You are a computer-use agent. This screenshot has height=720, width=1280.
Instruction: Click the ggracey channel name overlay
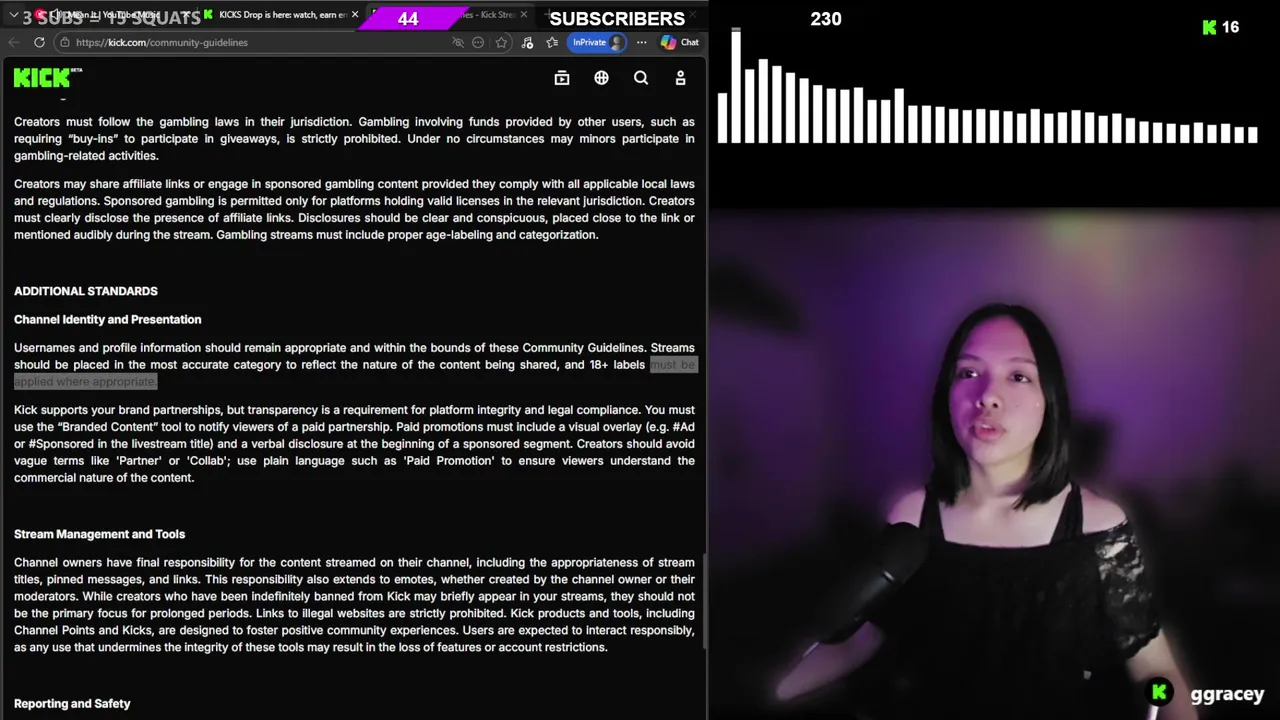pyautogui.click(x=1227, y=694)
